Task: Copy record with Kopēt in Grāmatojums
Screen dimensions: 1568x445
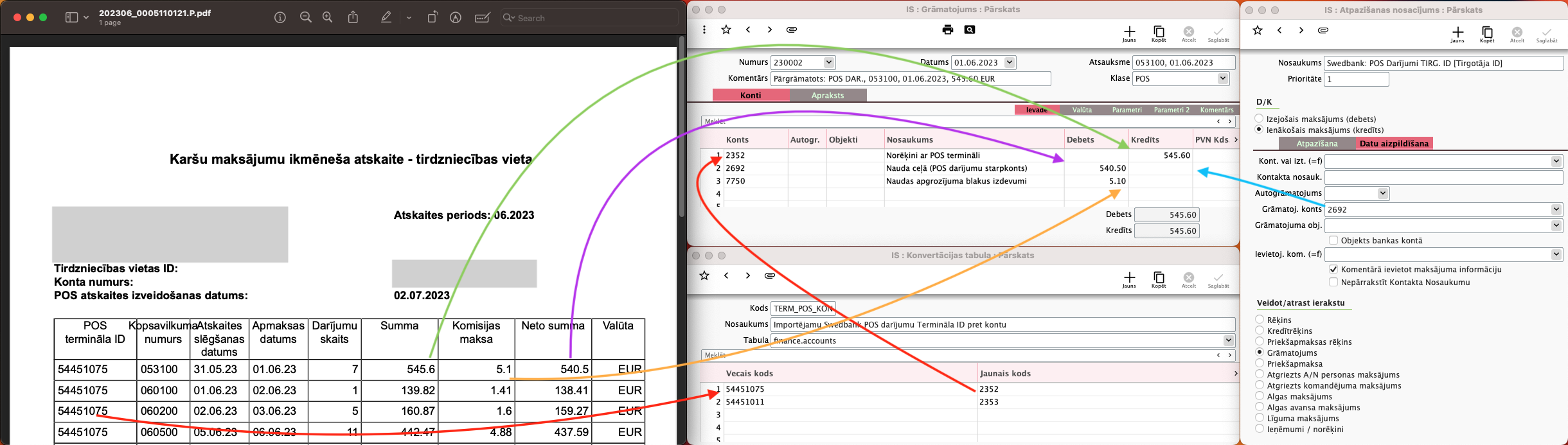Action: (x=1159, y=34)
